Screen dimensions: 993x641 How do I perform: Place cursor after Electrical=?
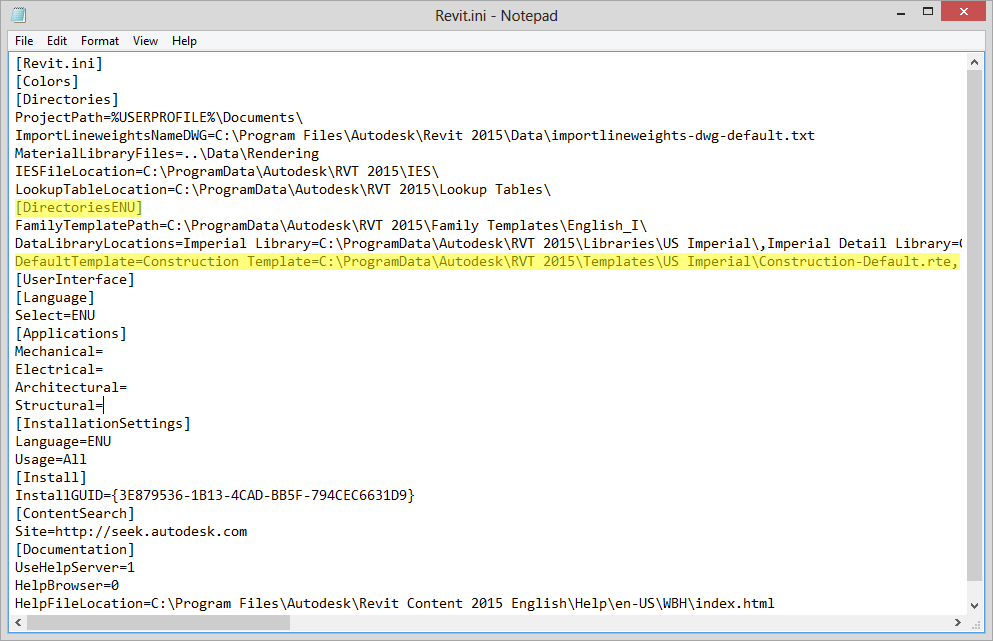coord(103,369)
